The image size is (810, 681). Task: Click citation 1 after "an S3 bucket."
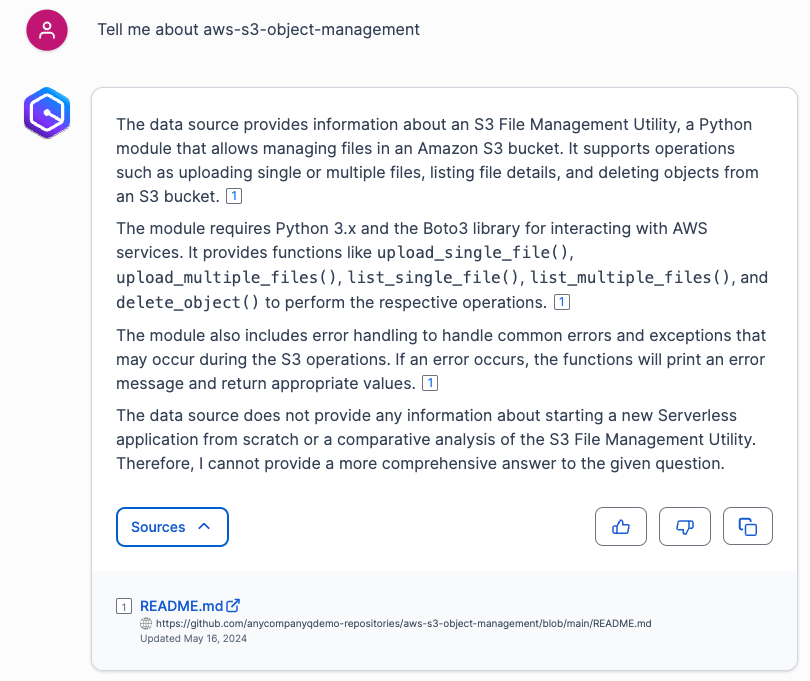coord(234,196)
